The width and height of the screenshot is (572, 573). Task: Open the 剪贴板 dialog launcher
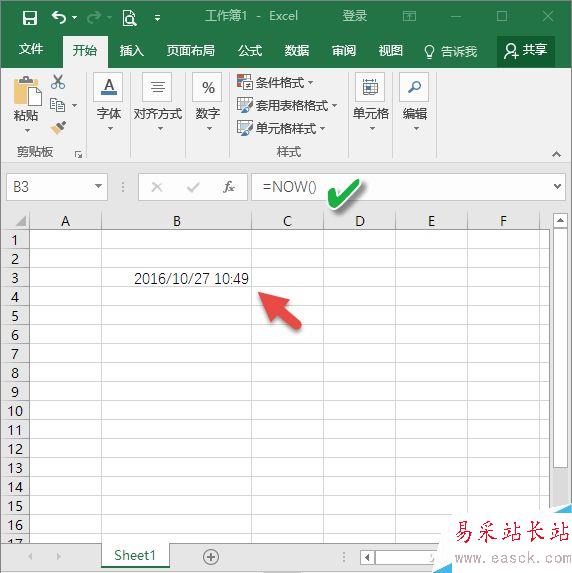[x=78, y=154]
